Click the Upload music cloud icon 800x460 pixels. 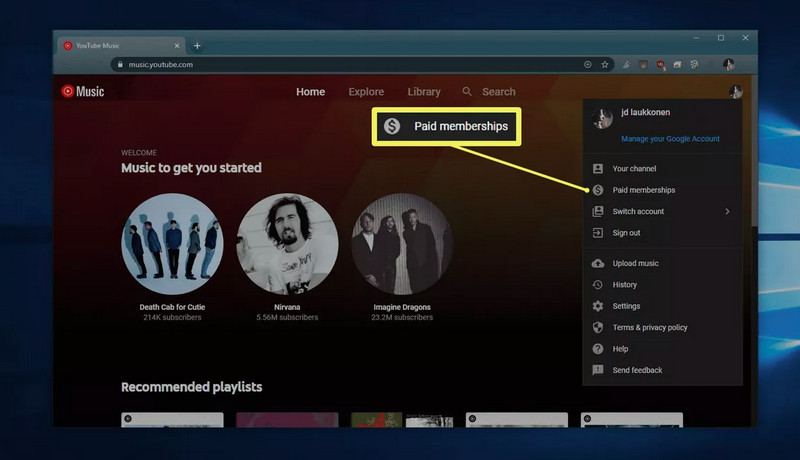(x=598, y=263)
